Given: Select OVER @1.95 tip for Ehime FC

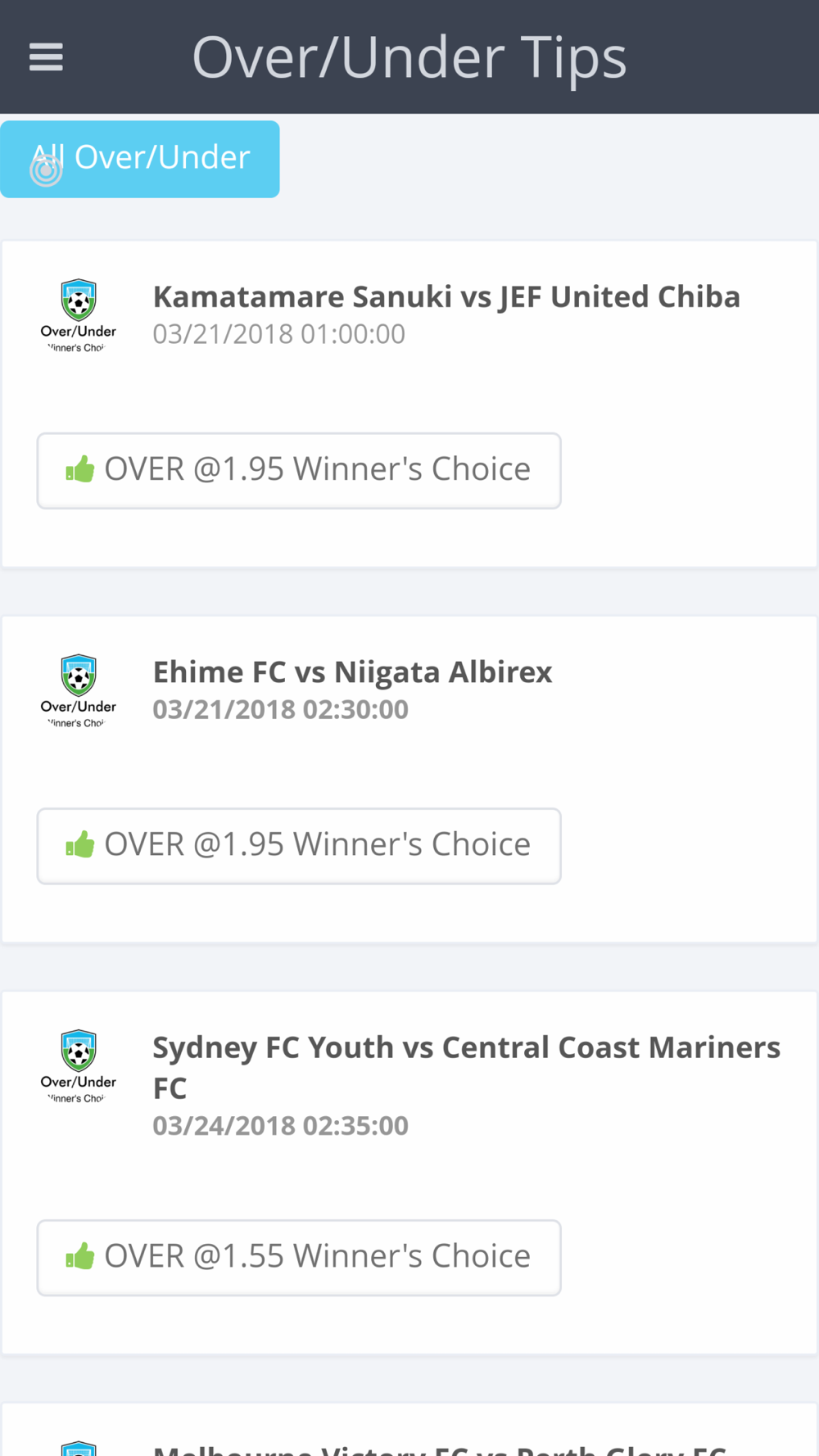Looking at the screenshot, I should [x=299, y=846].
